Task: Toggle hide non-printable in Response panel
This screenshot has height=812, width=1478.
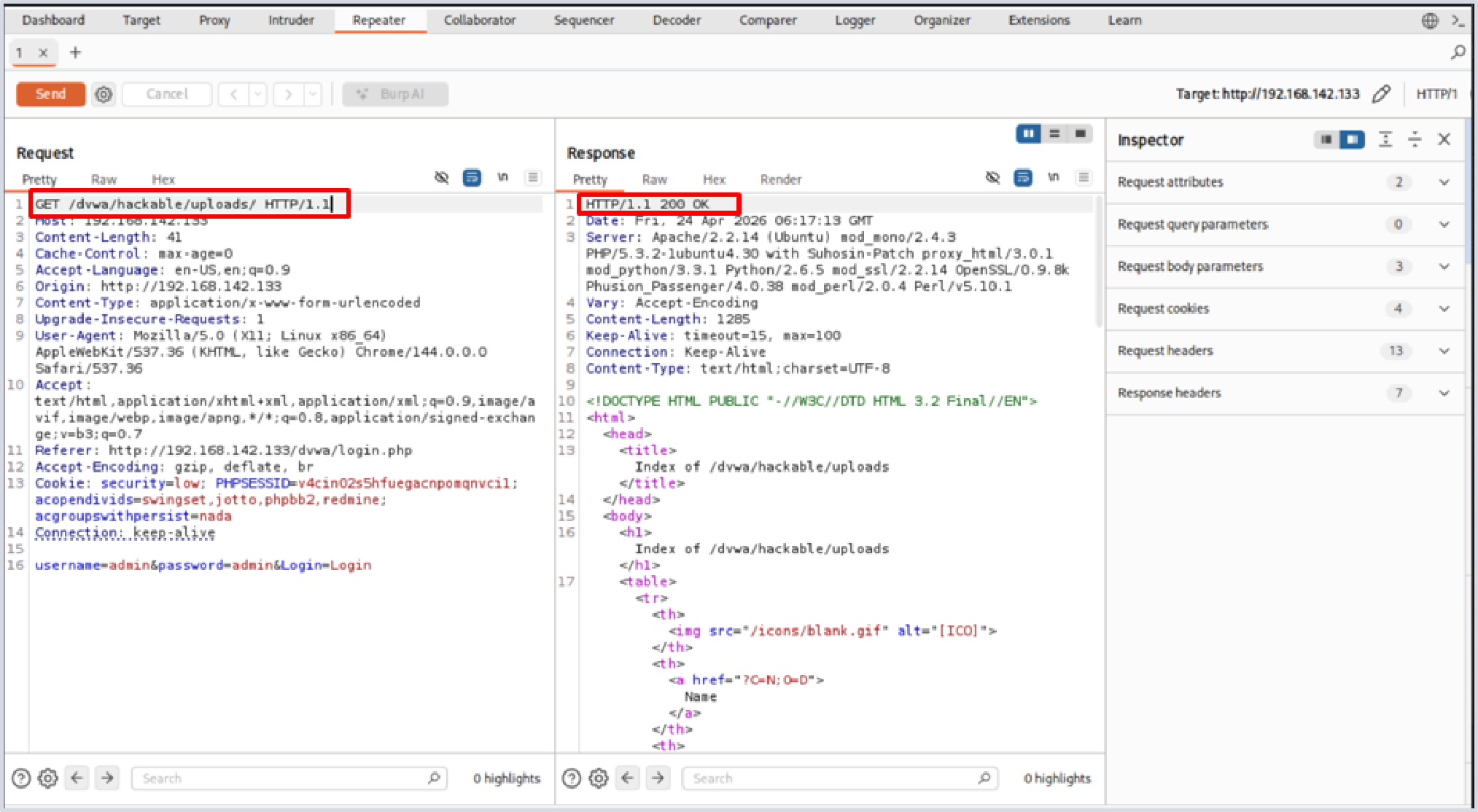Action: [x=992, y=178]
